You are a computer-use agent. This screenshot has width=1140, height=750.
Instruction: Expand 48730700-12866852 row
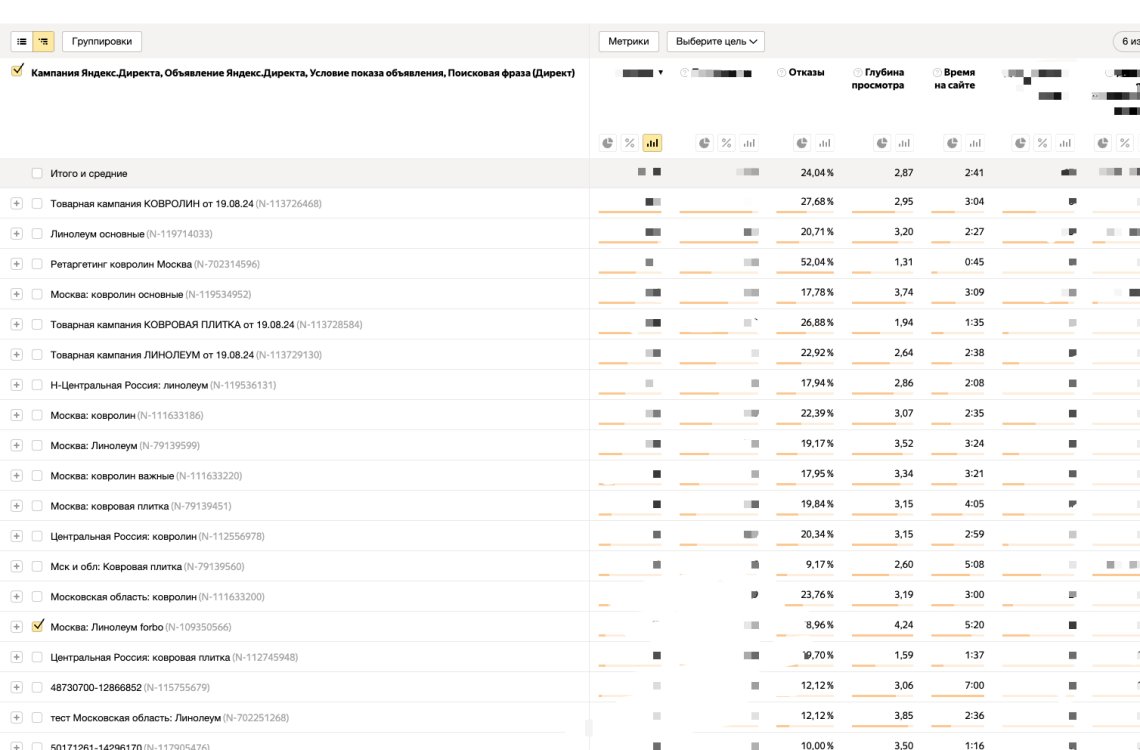point(16,688)
